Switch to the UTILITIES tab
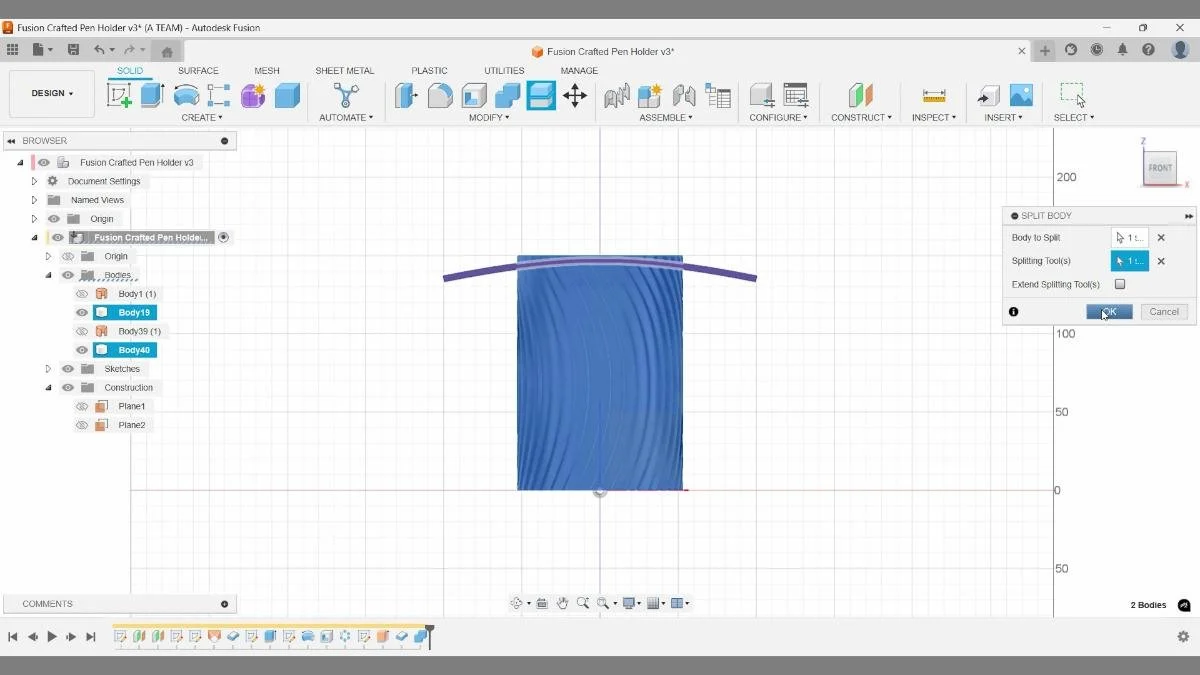The image size is (1200, 675). pos(504,71)
